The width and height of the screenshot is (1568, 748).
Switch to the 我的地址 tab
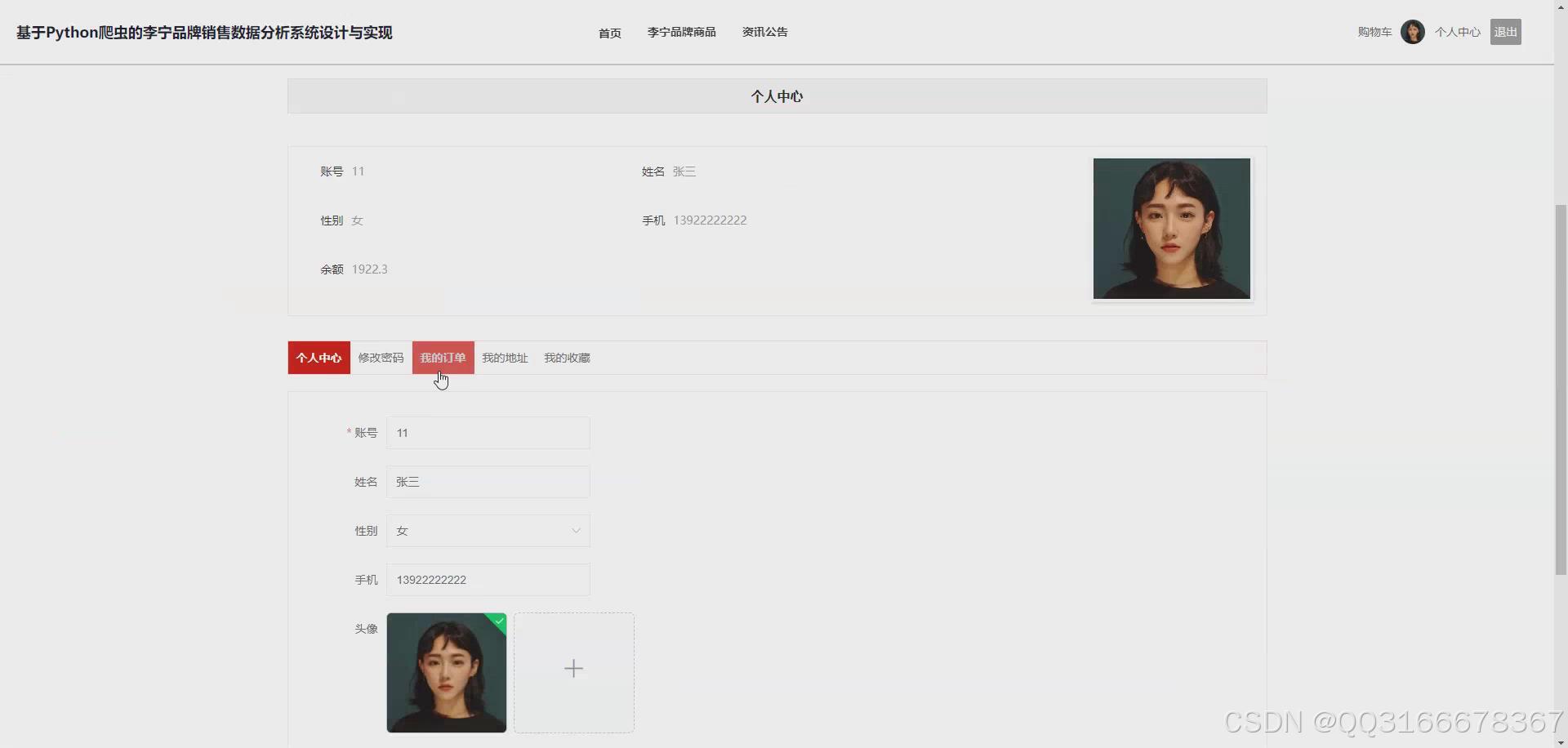pyautogui.click(x=505, y=358)
